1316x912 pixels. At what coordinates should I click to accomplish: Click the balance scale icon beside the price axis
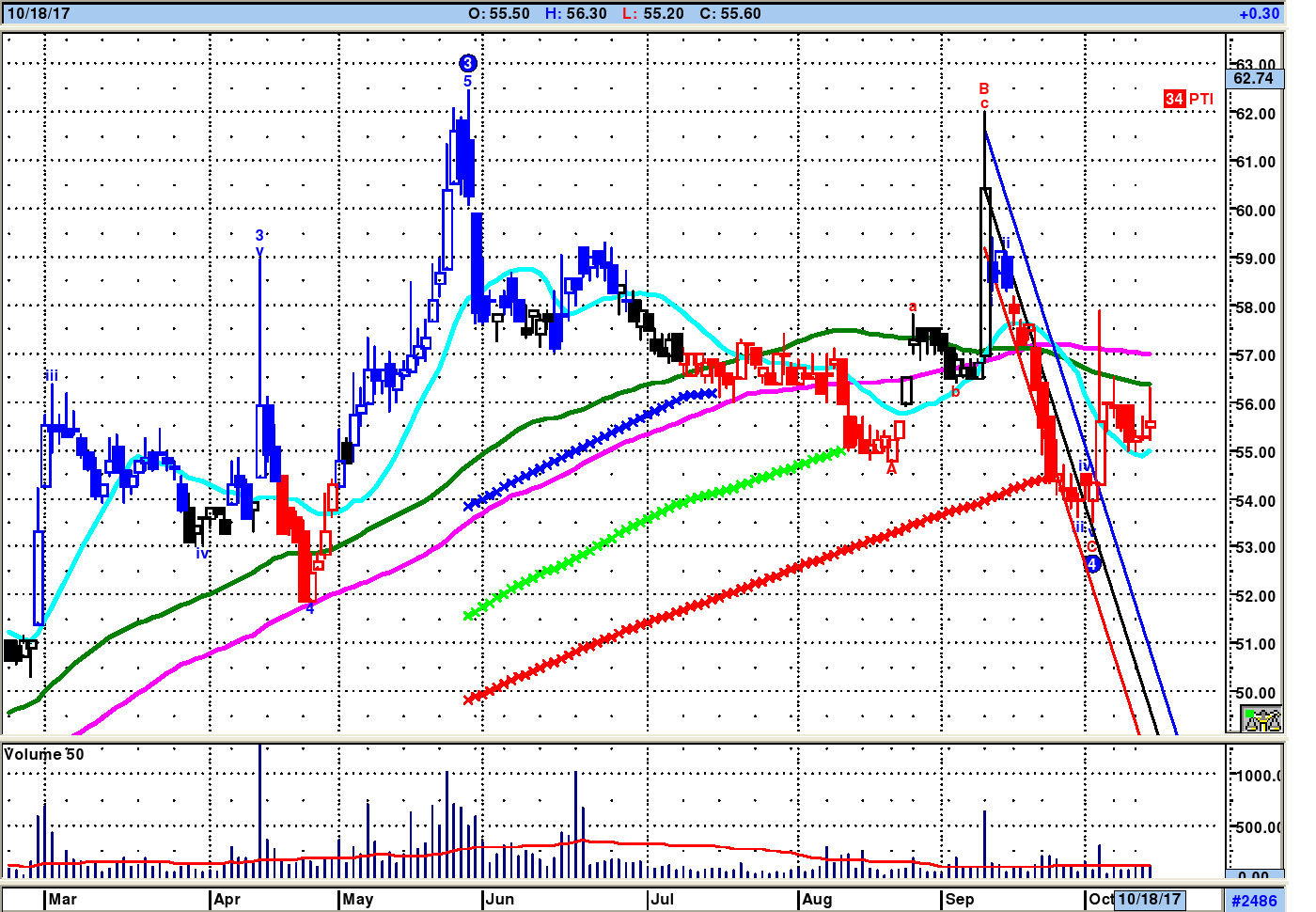pyautogui.click(x=1261, y=720)
